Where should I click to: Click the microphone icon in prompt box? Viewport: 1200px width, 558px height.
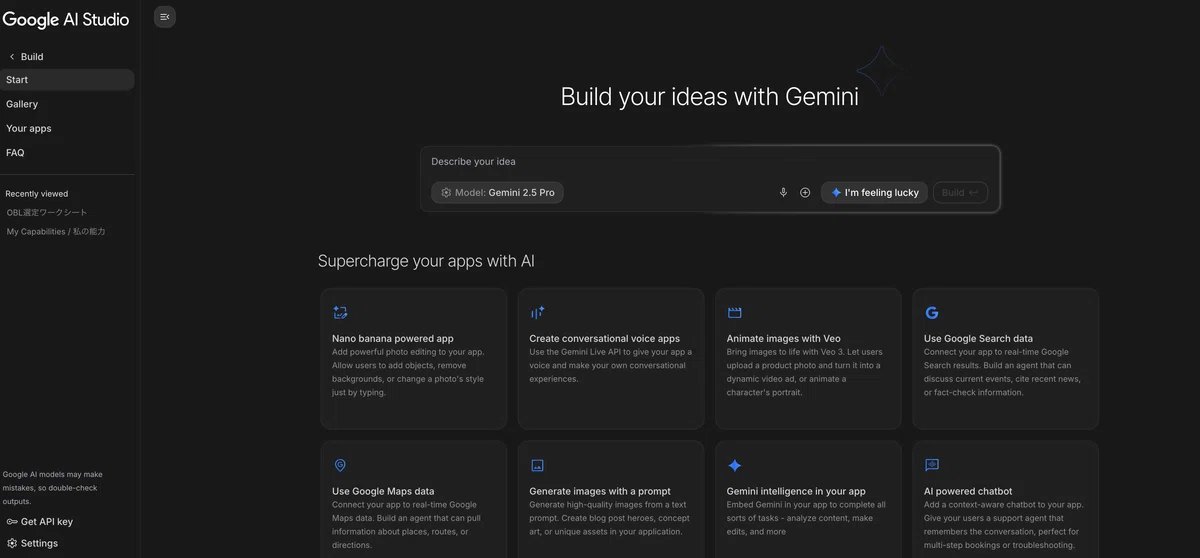point(783,193)
